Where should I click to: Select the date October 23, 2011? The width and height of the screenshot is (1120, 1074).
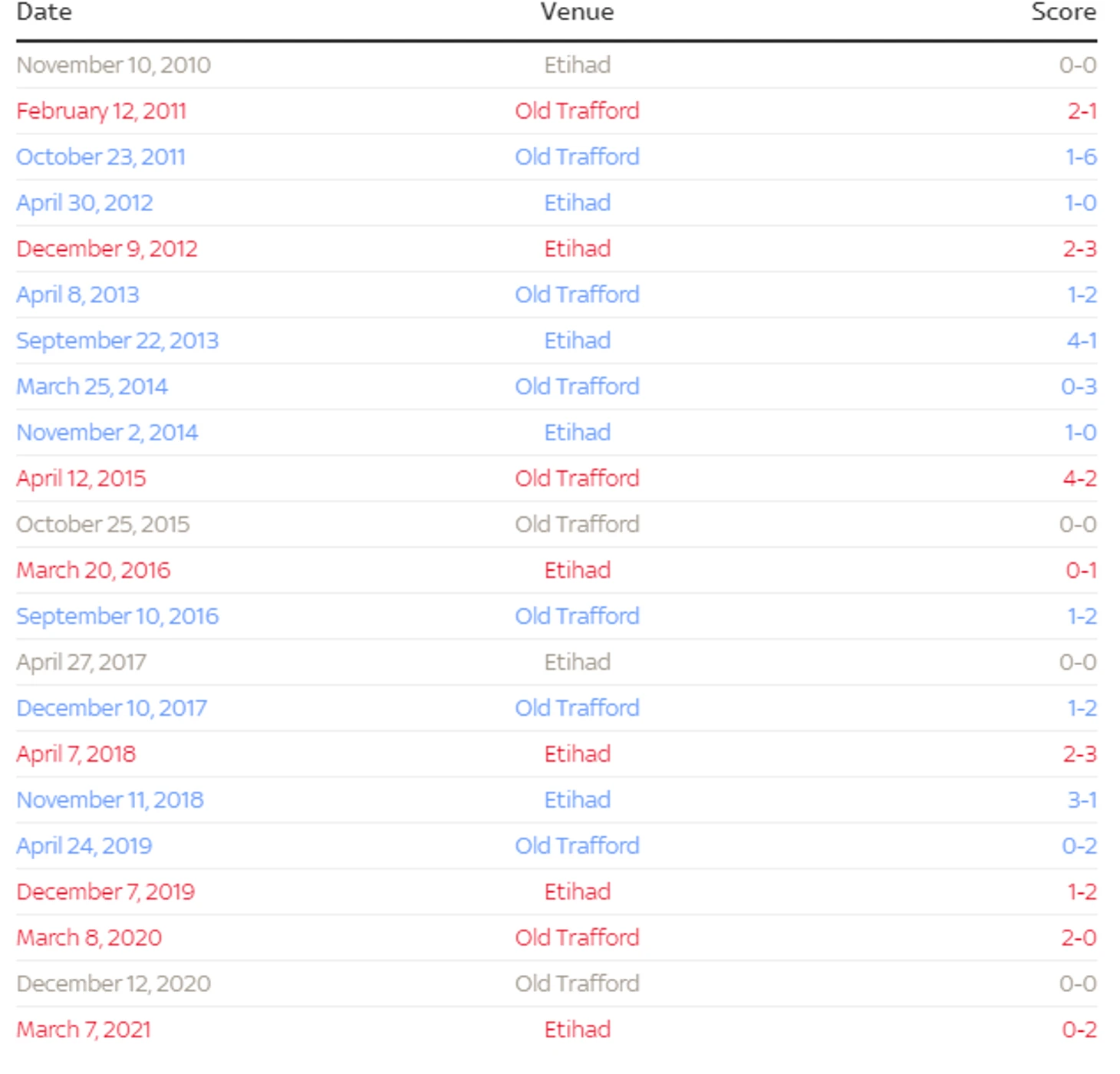(x=100, y=157)
